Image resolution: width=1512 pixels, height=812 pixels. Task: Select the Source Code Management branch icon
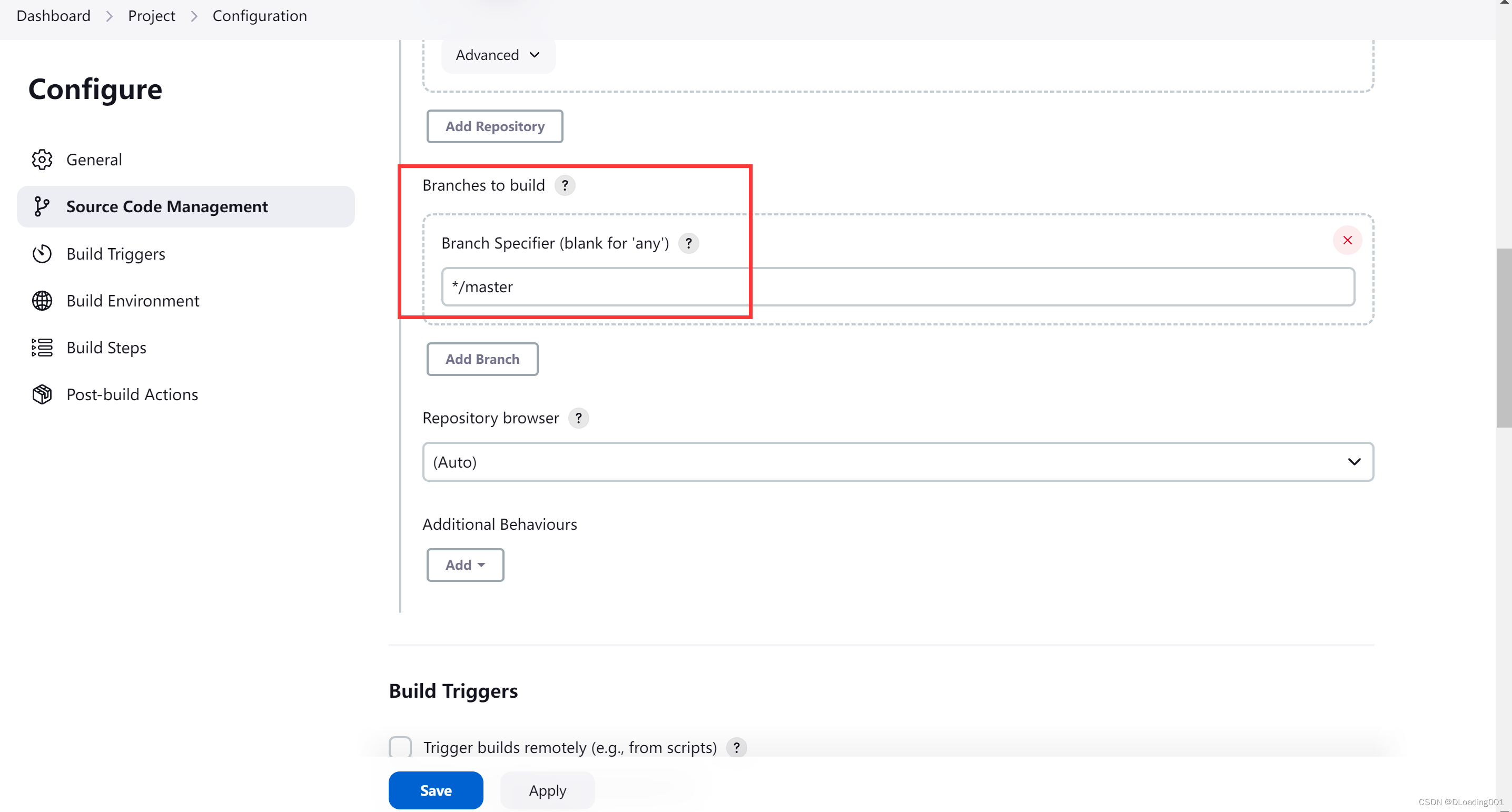pyautogui.click(x=42, y=206)
